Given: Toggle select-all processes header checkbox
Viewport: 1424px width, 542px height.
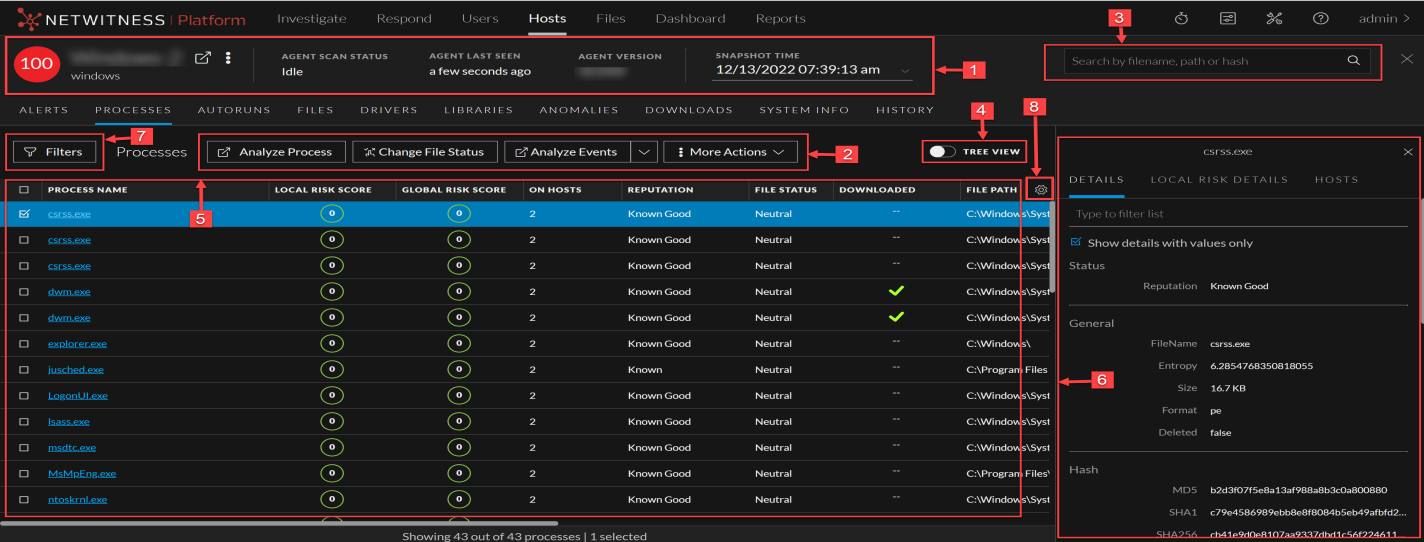Looking at the screenshot, I should (x=25, y=189).
